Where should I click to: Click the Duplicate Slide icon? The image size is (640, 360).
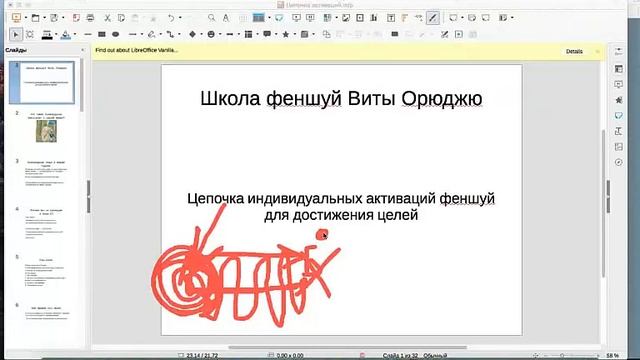tap(472, 18)
